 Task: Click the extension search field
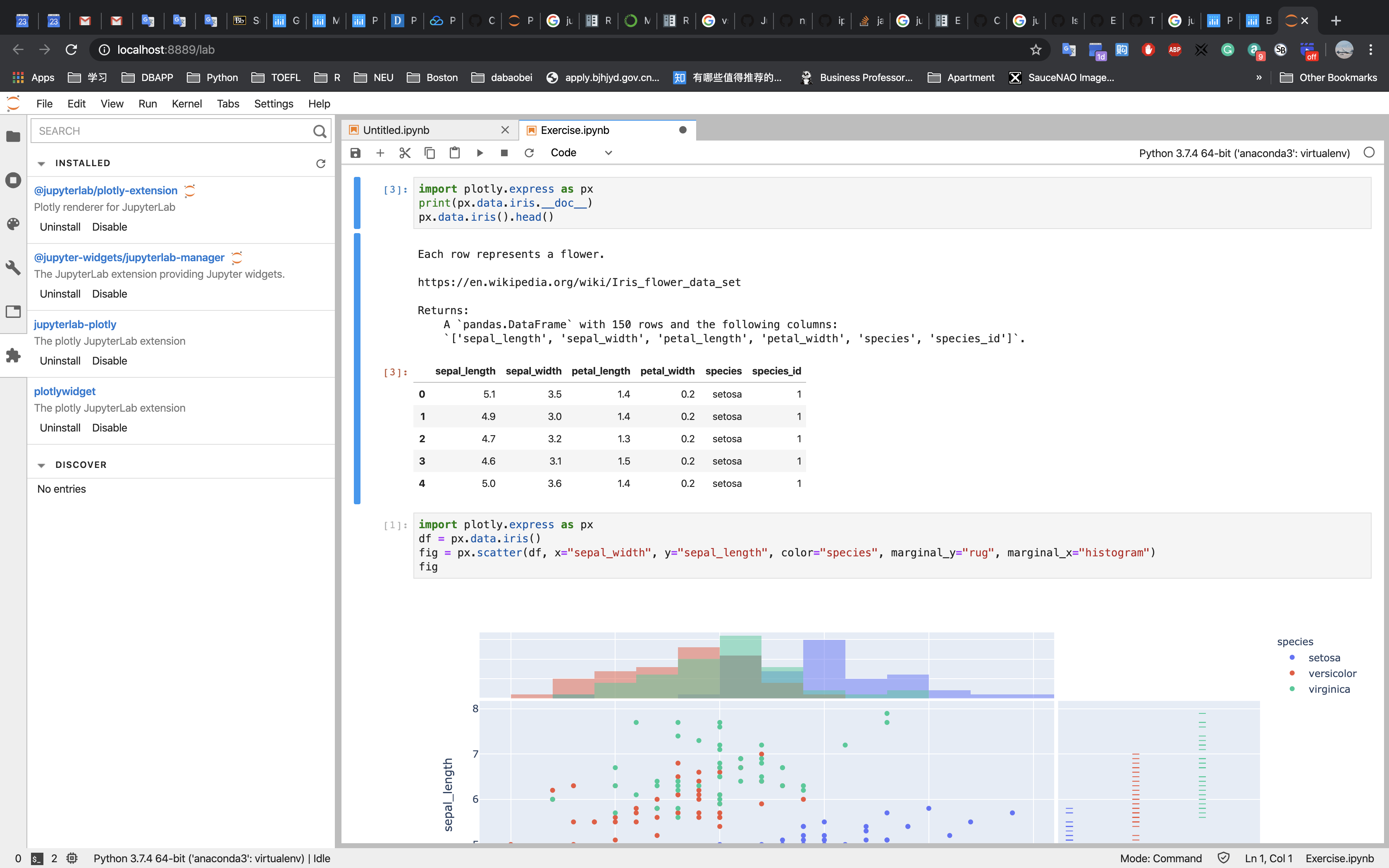172,131
